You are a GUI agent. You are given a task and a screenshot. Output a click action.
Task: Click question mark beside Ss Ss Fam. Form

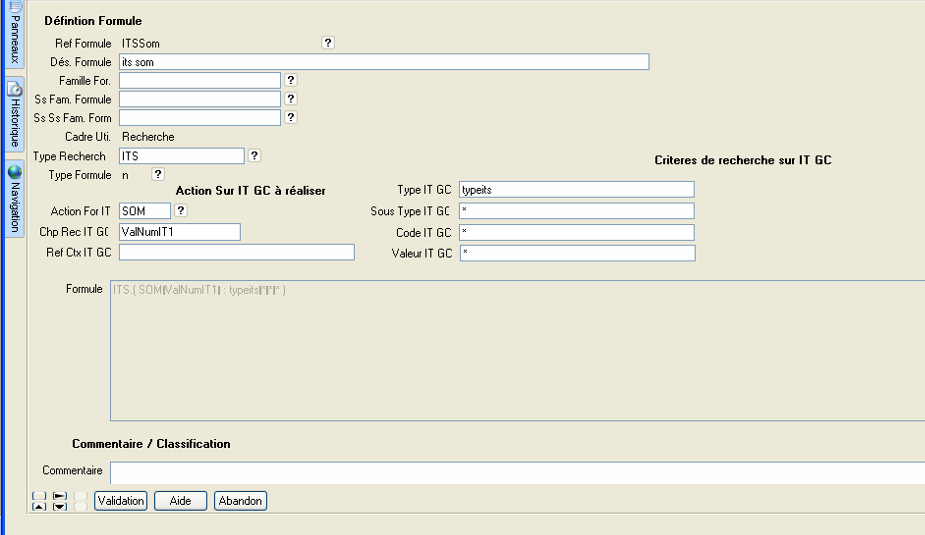tap(291, 117)
